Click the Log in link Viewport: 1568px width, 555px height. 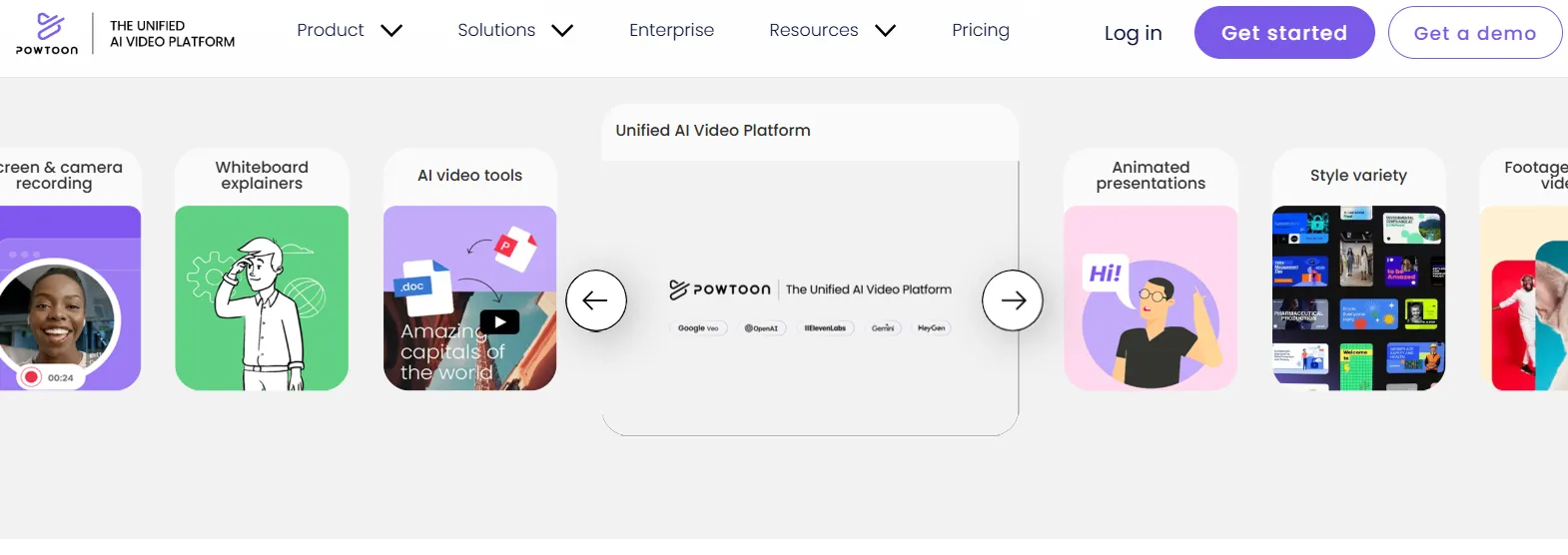[x=1133, y=33]
